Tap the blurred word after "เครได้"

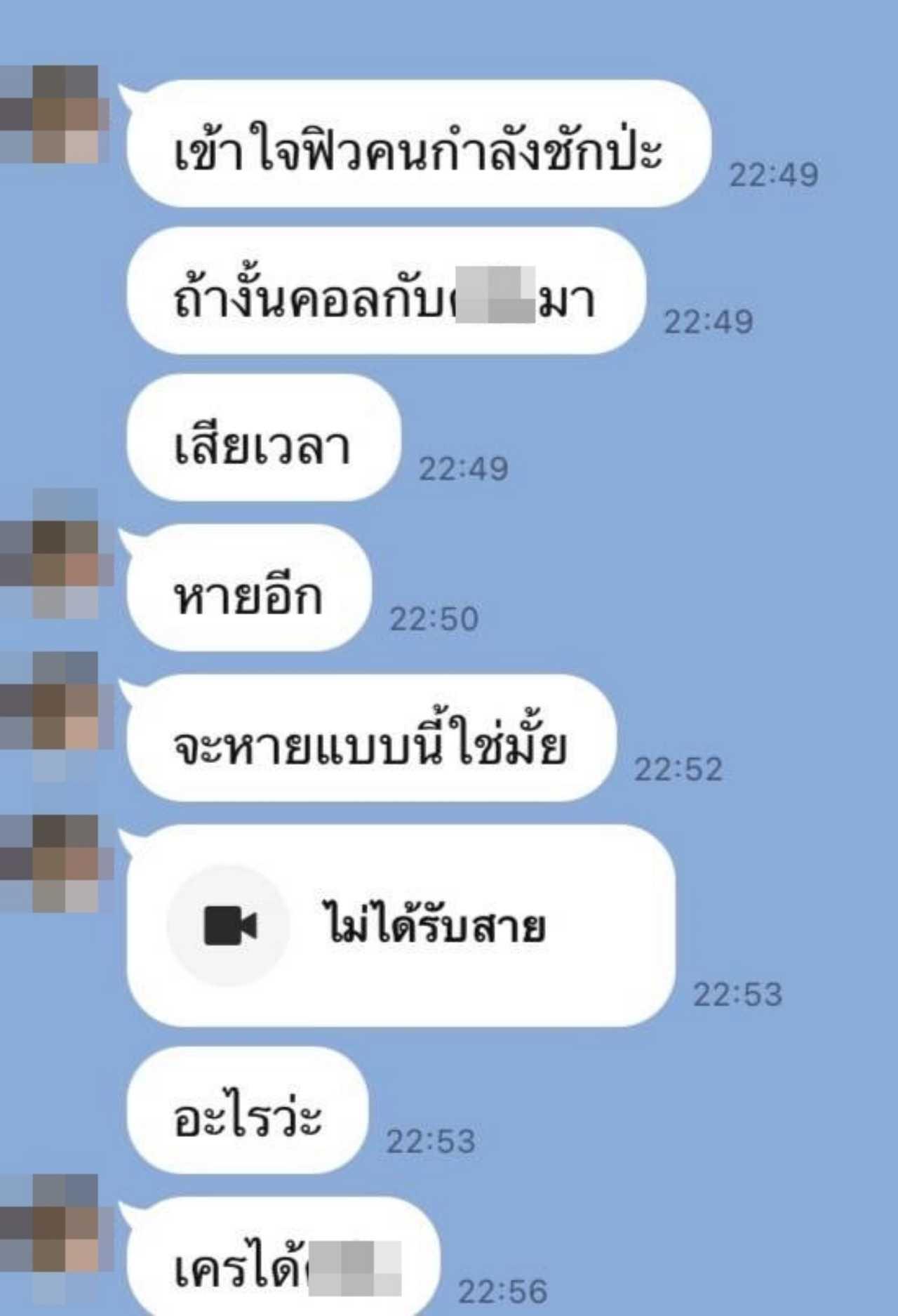tap(356, 1268)
